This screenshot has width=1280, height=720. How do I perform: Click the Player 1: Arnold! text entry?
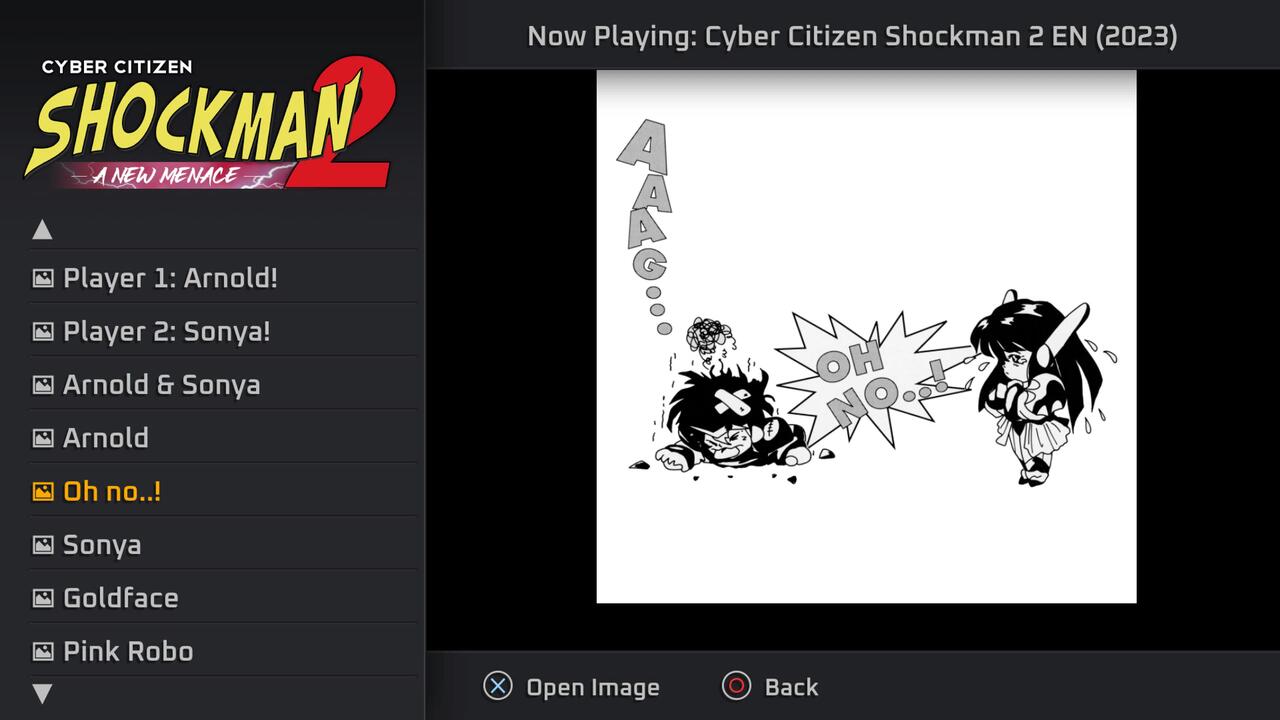pyautogui.click(x=170, y=278)
